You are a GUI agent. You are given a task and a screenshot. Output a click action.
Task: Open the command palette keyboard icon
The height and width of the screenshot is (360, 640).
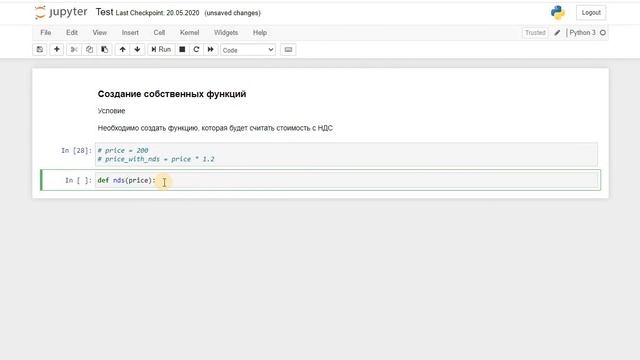click(288, 50)
